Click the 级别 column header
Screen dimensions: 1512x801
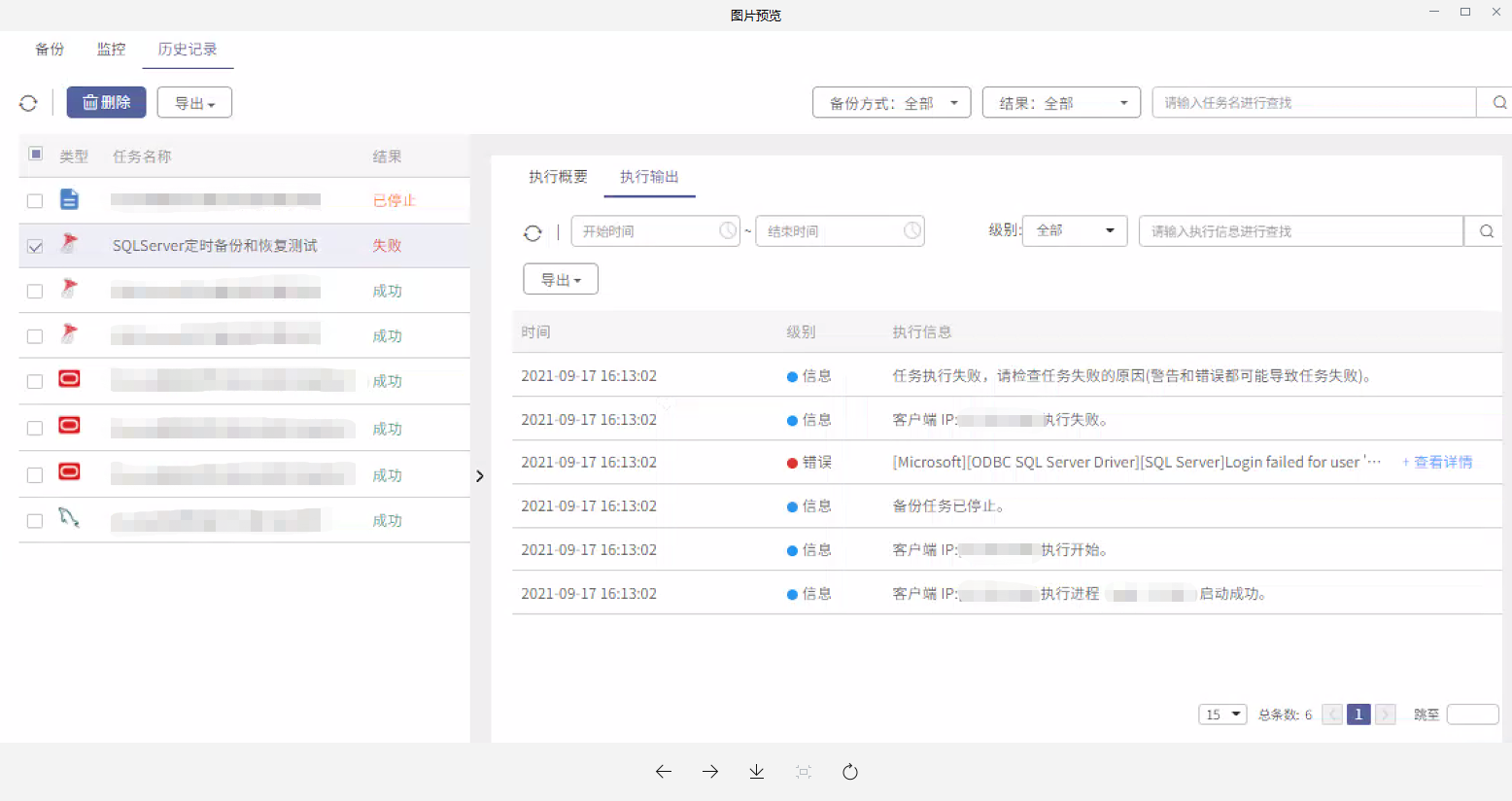(801, 331)
